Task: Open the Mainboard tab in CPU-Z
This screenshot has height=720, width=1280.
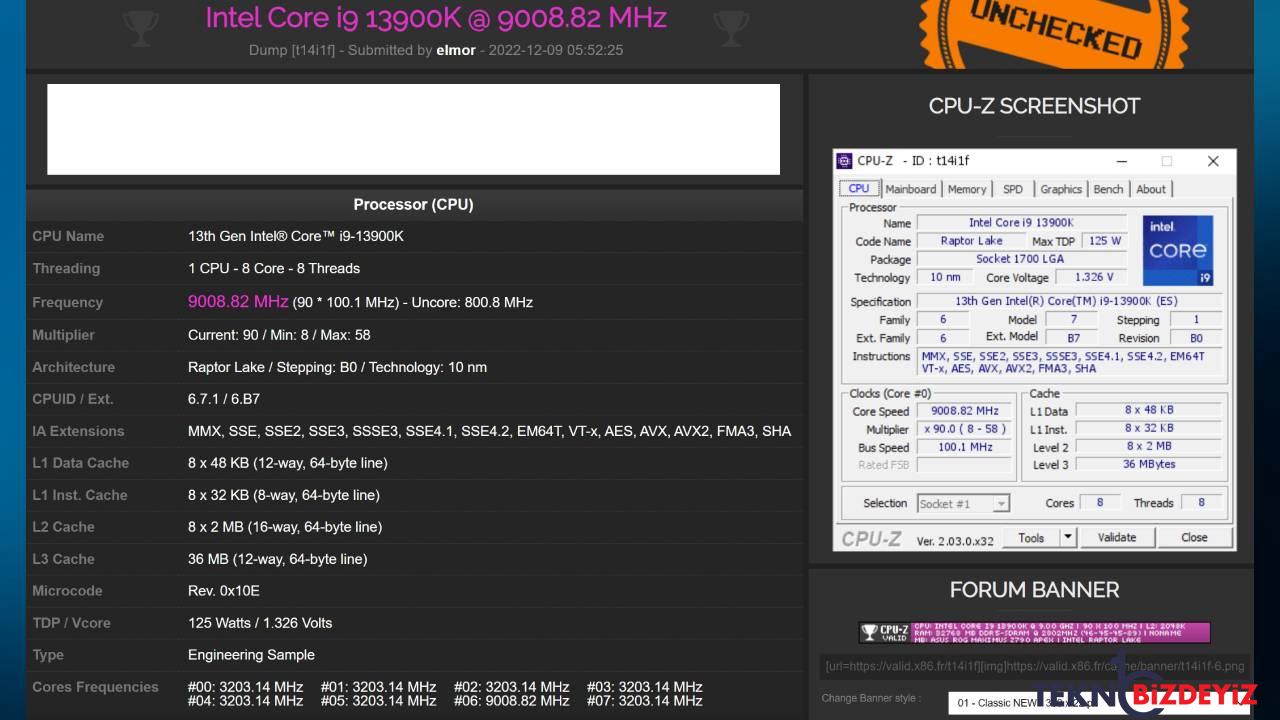Action: (911, 189)
